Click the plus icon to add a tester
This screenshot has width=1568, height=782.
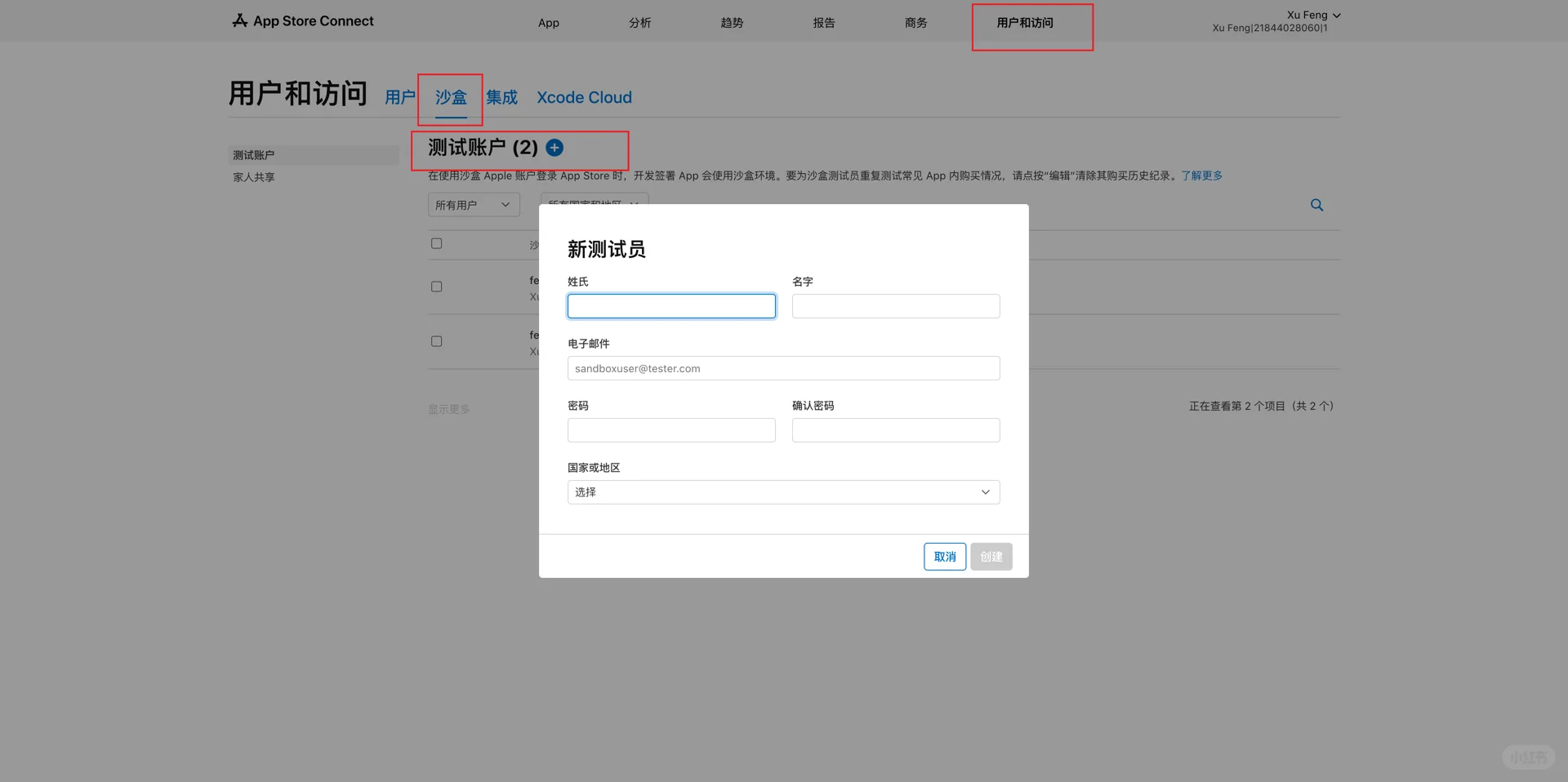coord(555,148)
